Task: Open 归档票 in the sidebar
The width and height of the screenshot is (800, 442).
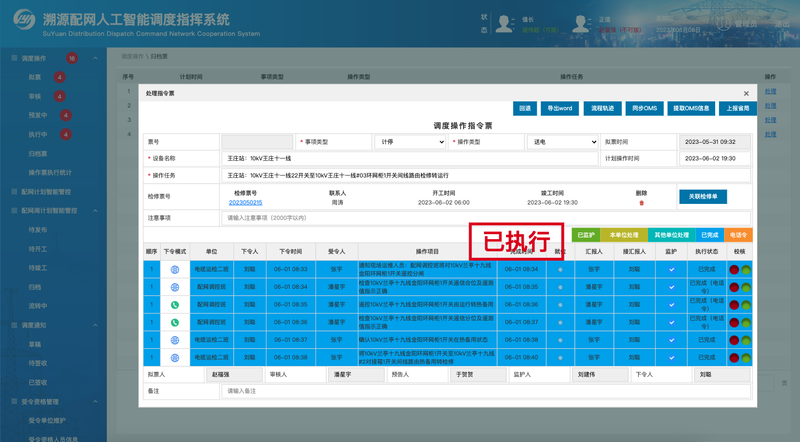Action: click(38, 154)
